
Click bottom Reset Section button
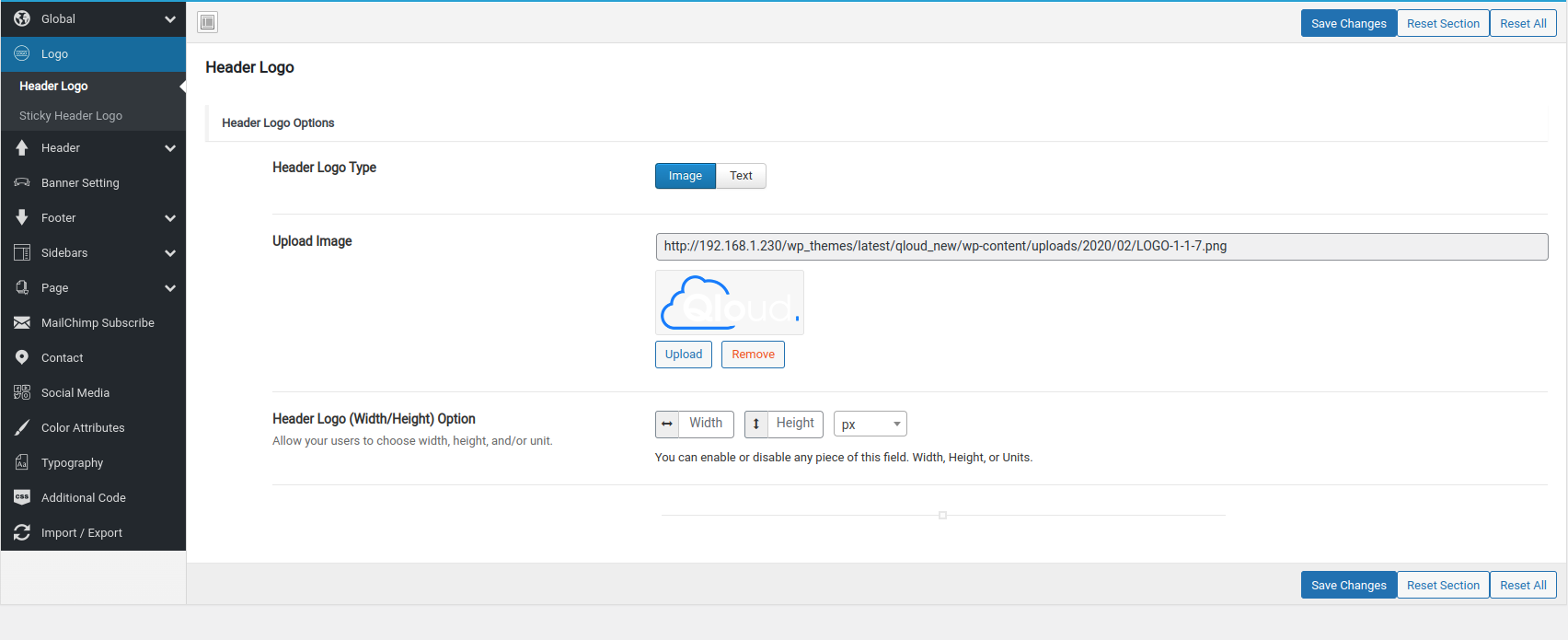(x=1443, y=585)
